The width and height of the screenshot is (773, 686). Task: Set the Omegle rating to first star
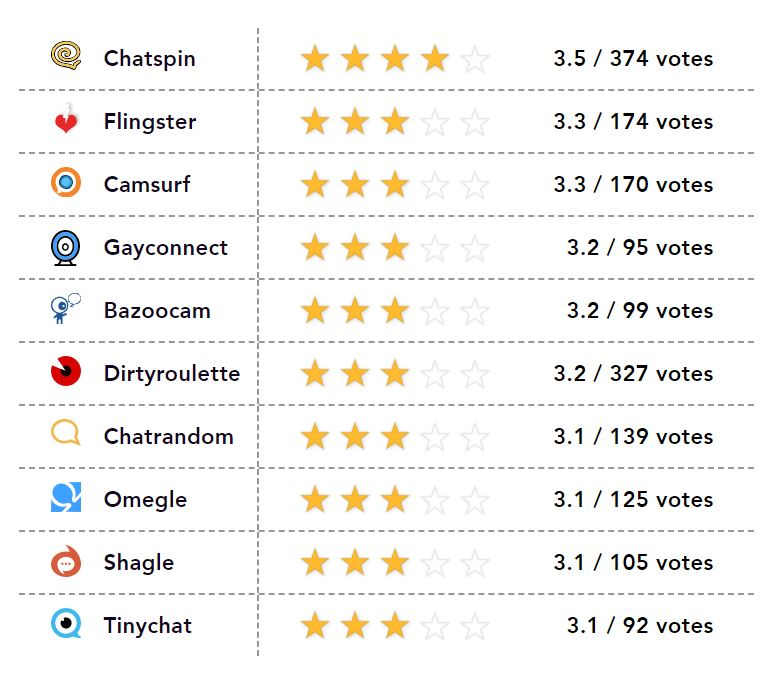[315, 500]
